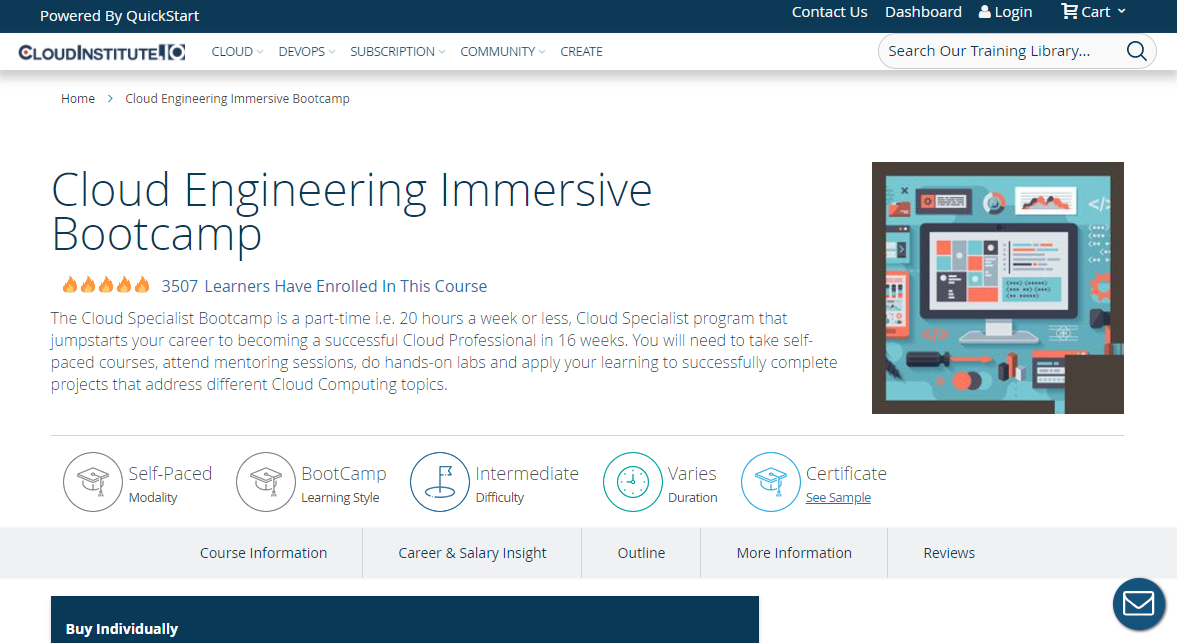
Task: Expand the Cloud dropdown menu
Action: [237, 52]
